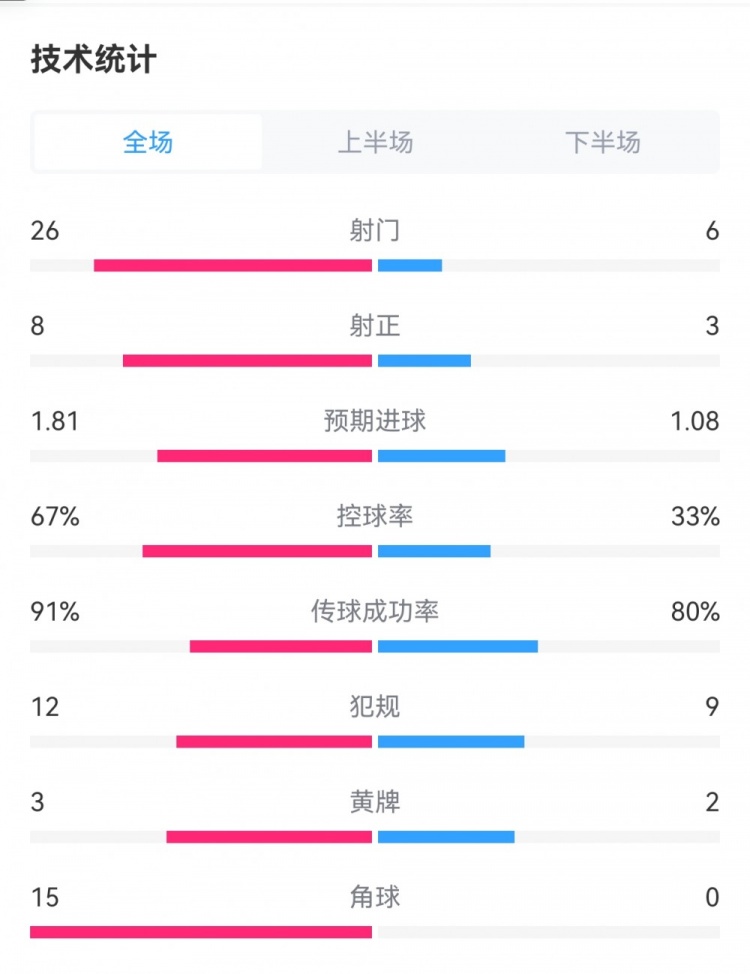Select the 控球率 label
This screenshot has height=974, width=750.
375,516
